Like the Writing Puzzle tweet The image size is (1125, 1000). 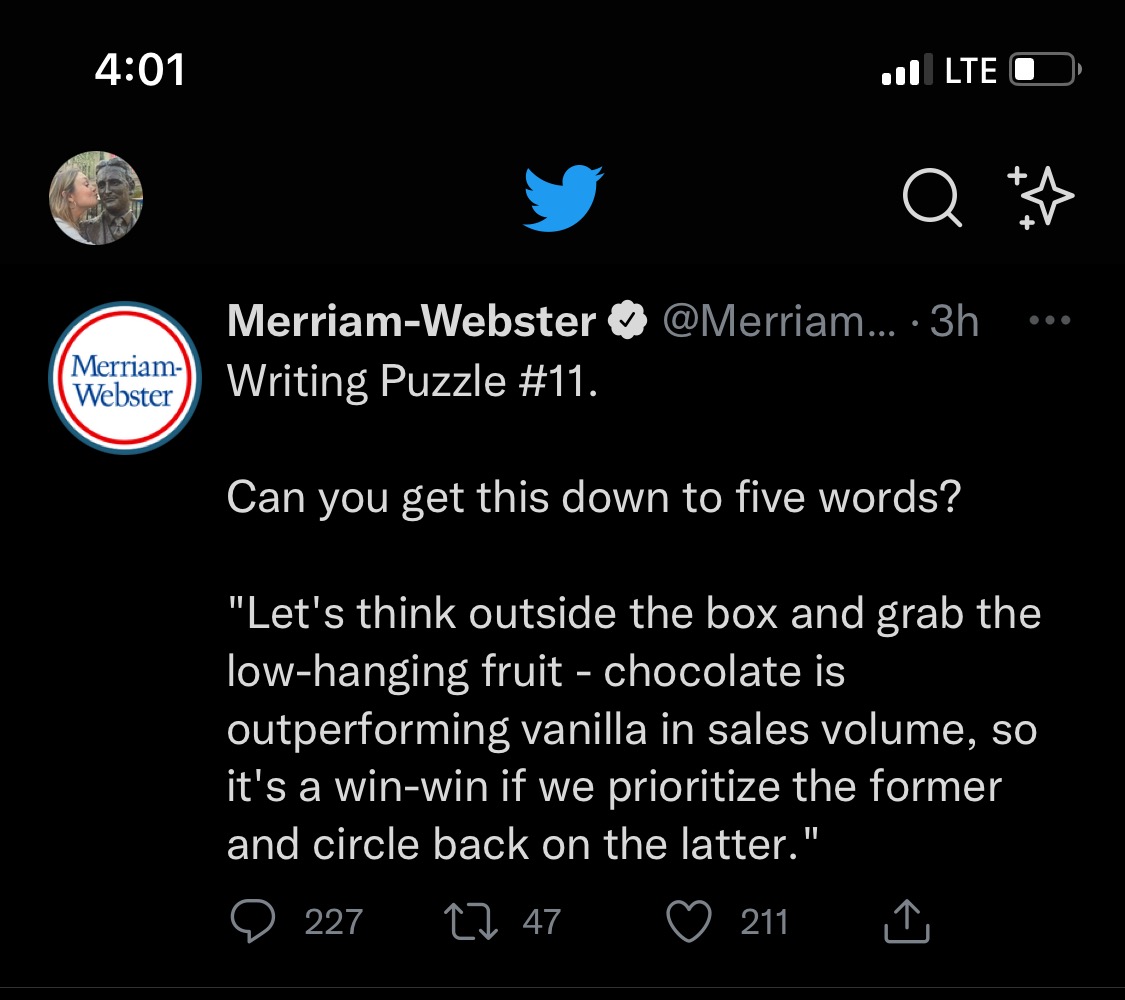point(689,921)
